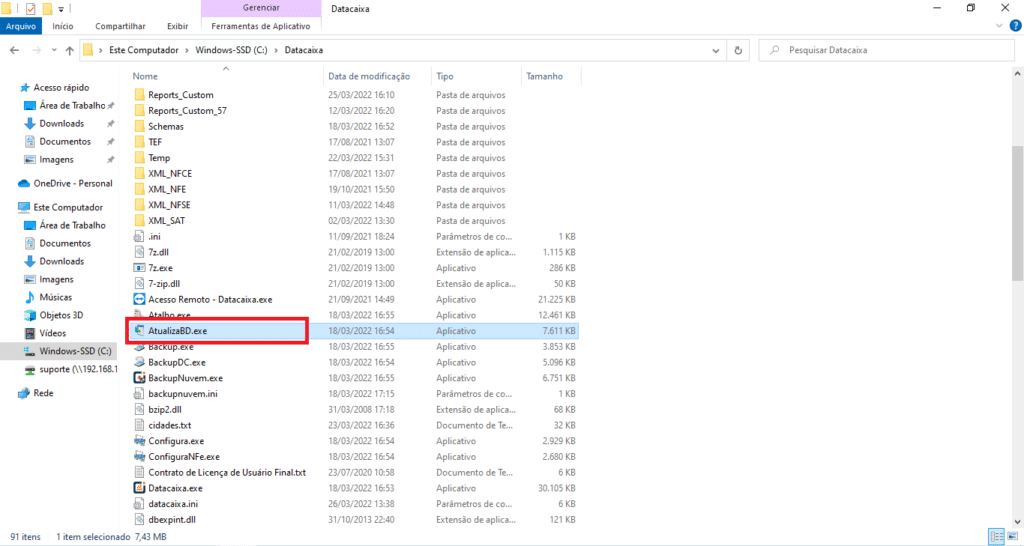The height and width of the screenshot is (546, 1024).
Task: Open the AtualizaBD.exe application file
Action: (178, 329)
